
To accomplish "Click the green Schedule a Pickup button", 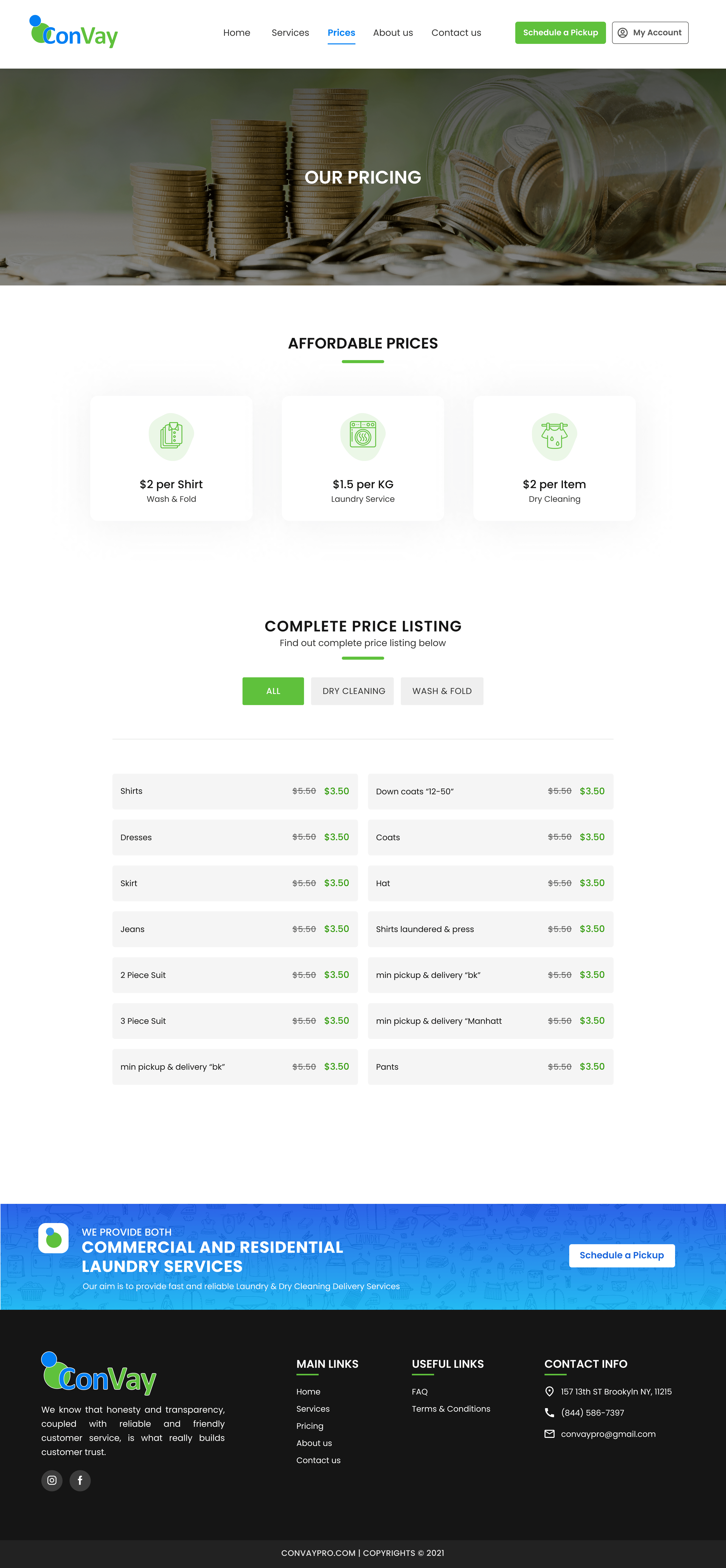I will pos(560,33).
